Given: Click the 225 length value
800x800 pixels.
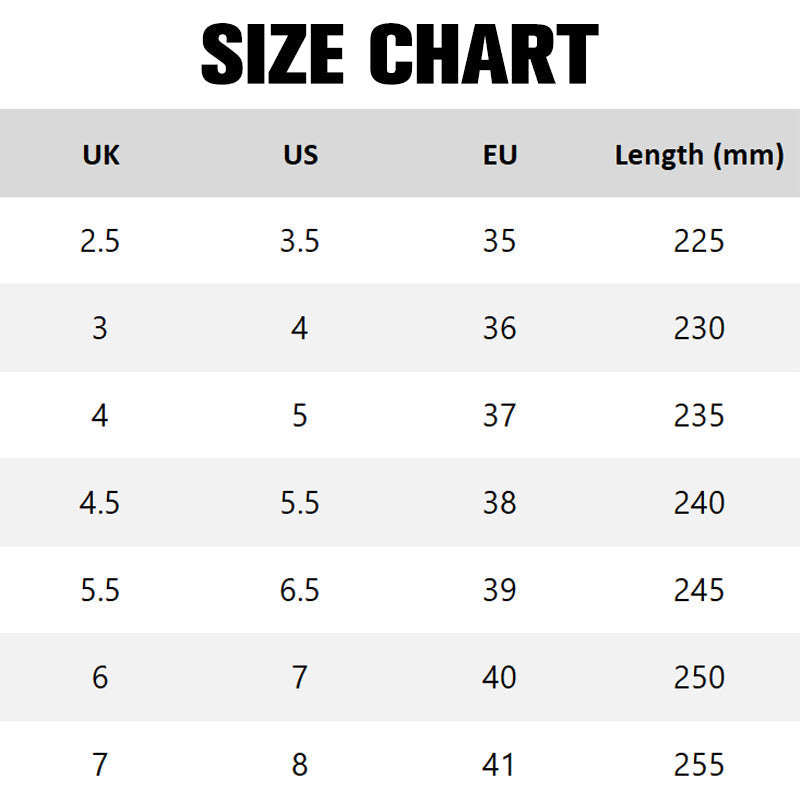Looking at the screenshot, I should [699, 241].
